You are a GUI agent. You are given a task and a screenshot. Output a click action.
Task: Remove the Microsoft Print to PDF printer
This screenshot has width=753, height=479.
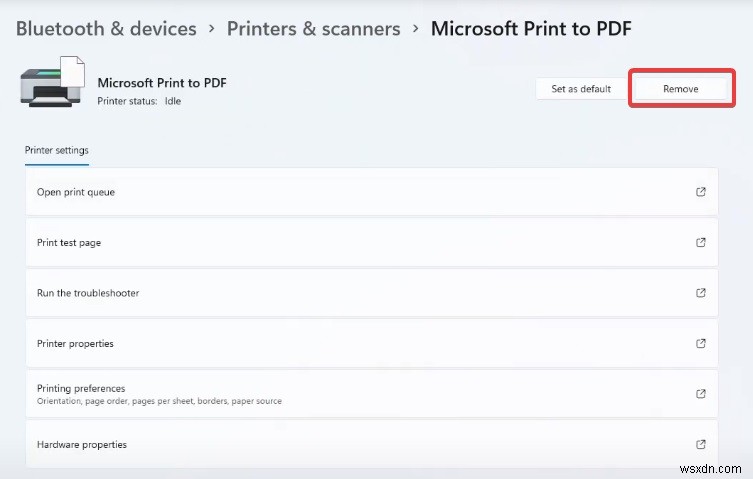[x=680, y=89]
